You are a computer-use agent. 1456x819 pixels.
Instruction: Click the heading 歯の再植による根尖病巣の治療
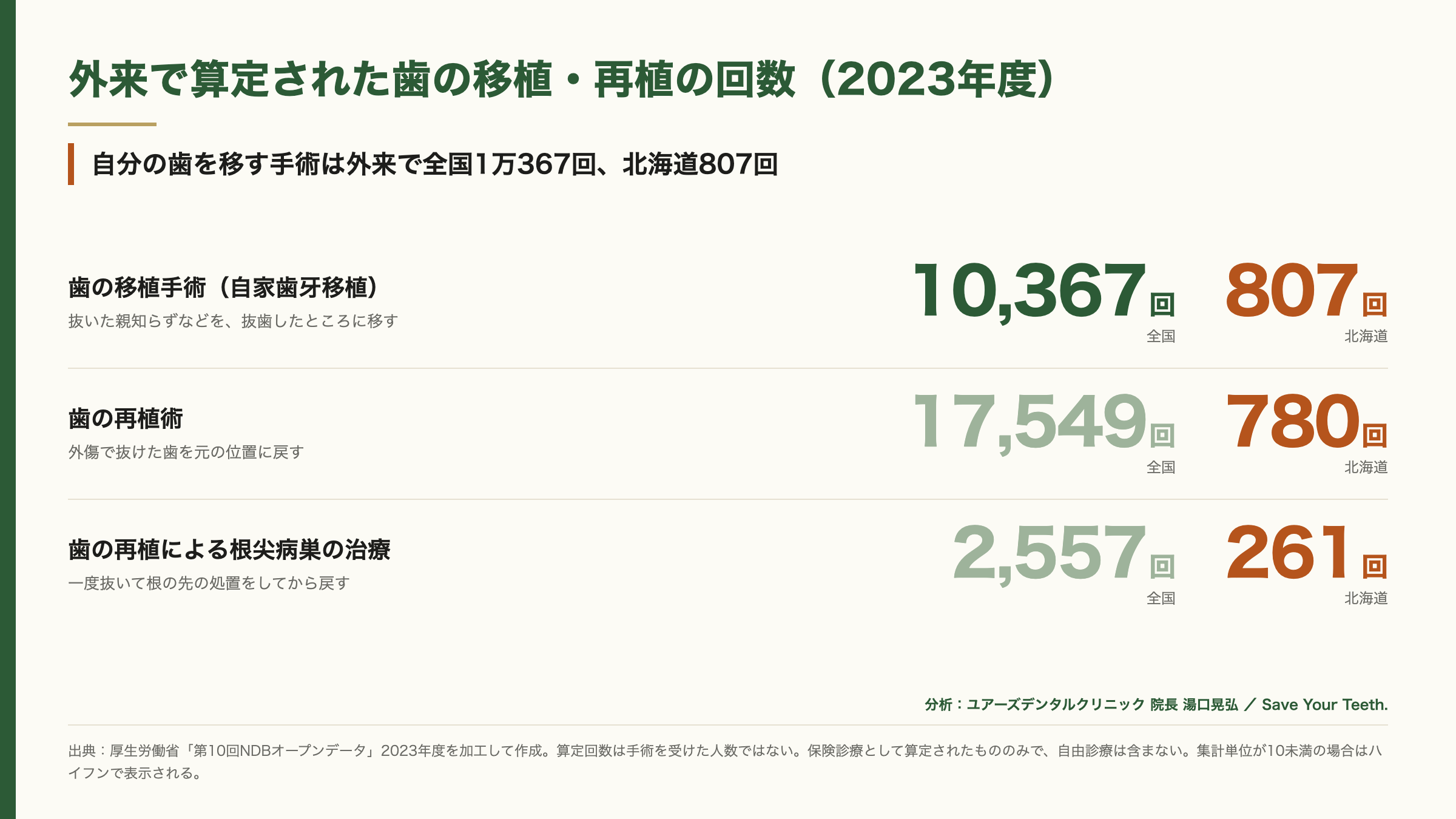point(229,550)
